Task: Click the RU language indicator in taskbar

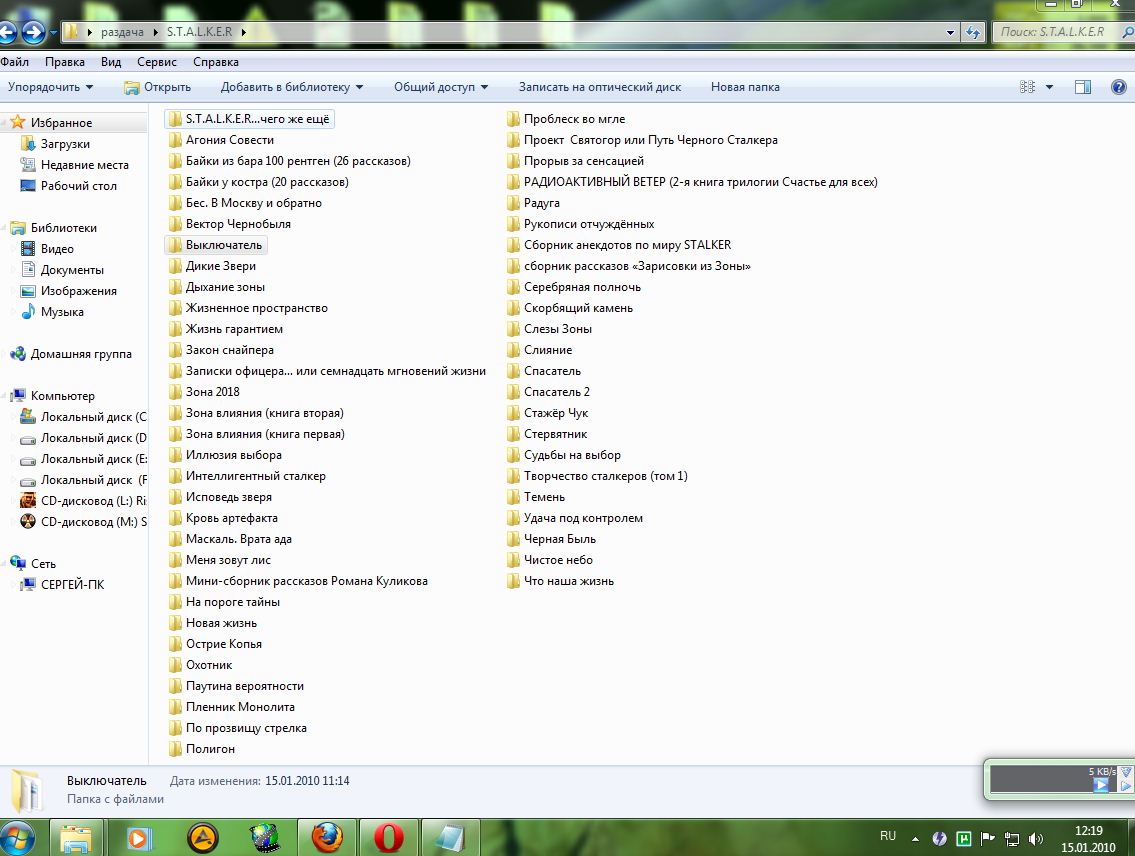Action: tap(887, 835)
